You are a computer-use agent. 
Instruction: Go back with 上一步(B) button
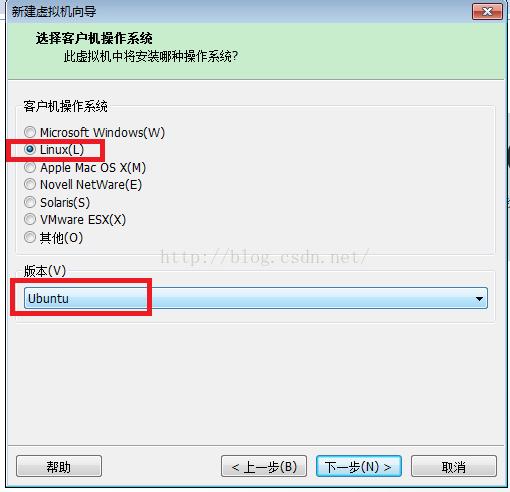264,466
